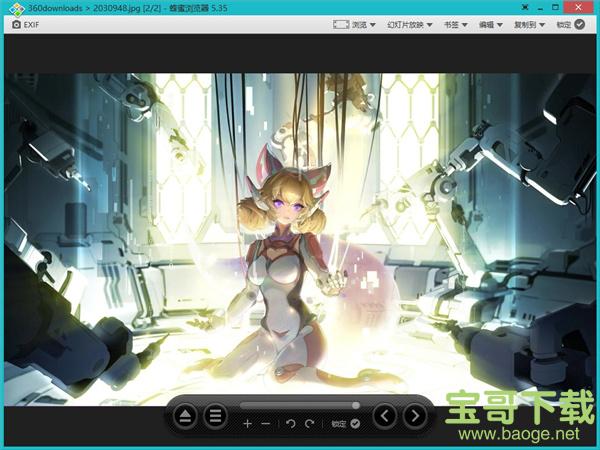600x450 pixels.
Task: Click the eject/open file button
Action: coord(185,417)
